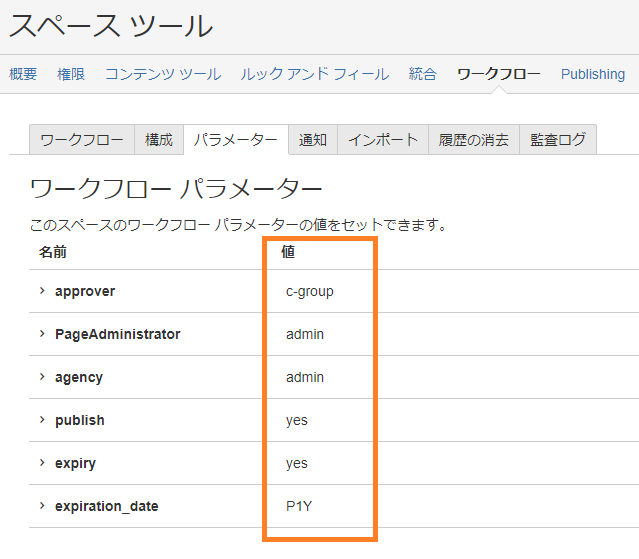Expand the PageAdministrator parameter chevron
Viewport: 639px width, 559px height.
[x=42, y=334]
